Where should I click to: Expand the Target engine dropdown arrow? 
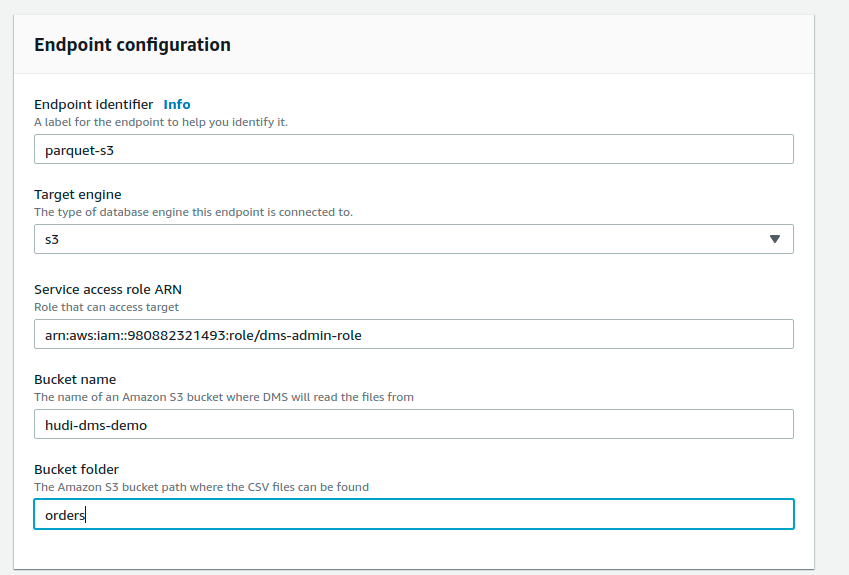tap(775, 239)
